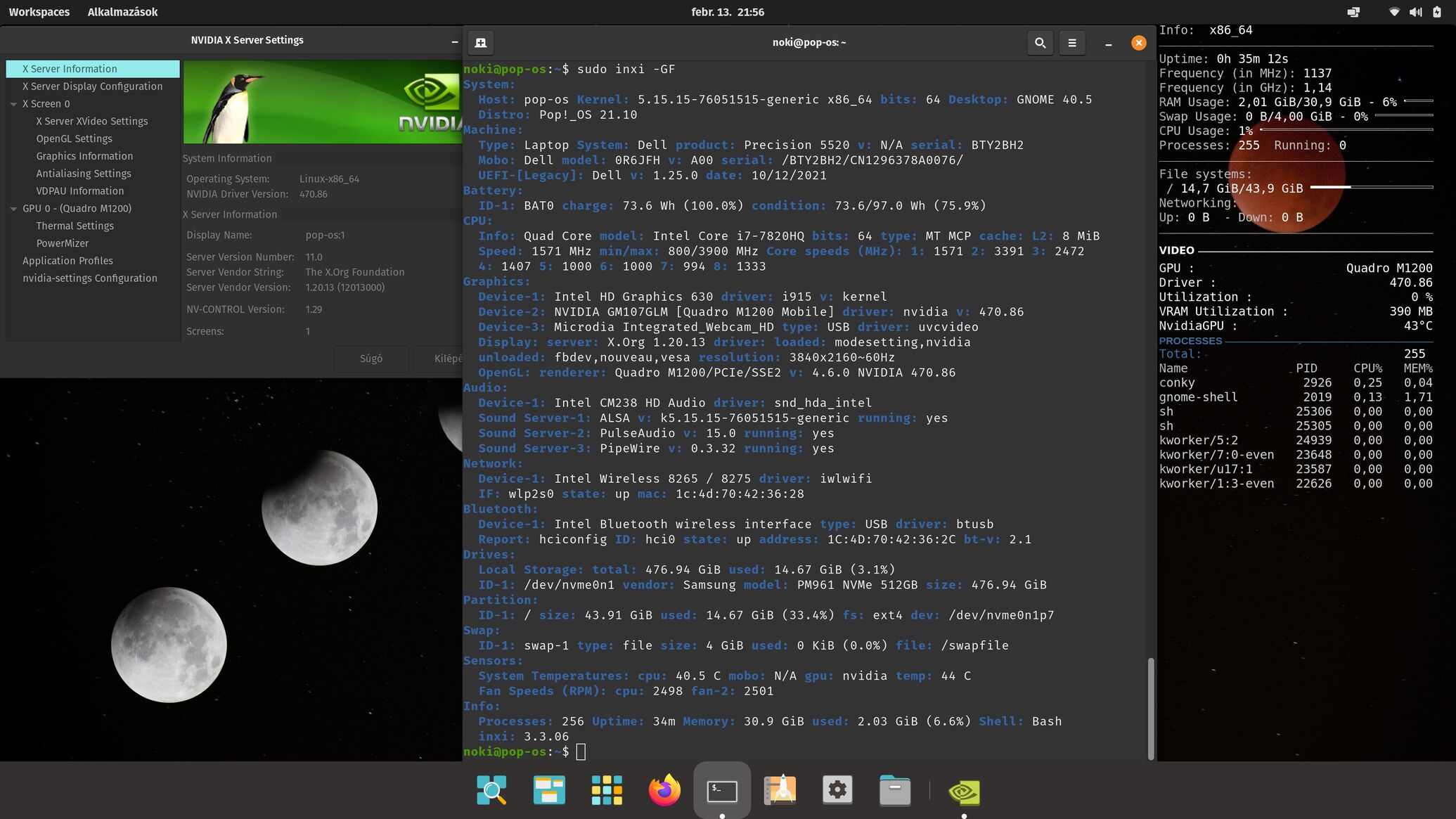This screenshot has height=819, width=1456.
Task: Click the Súgó help button
Action: tap(371, 359)
